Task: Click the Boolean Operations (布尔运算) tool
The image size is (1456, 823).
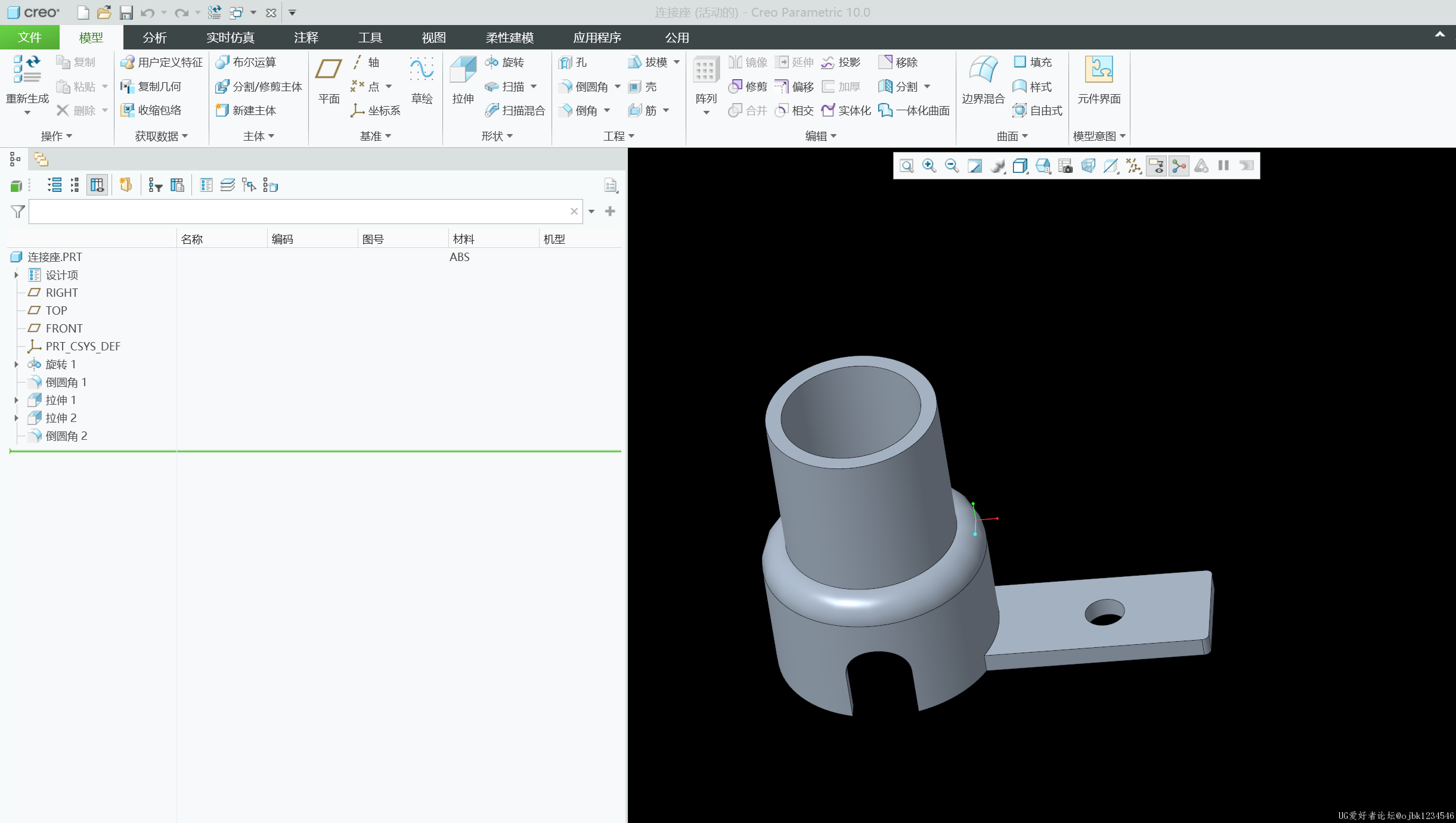Action: click(x=246, y=62)
